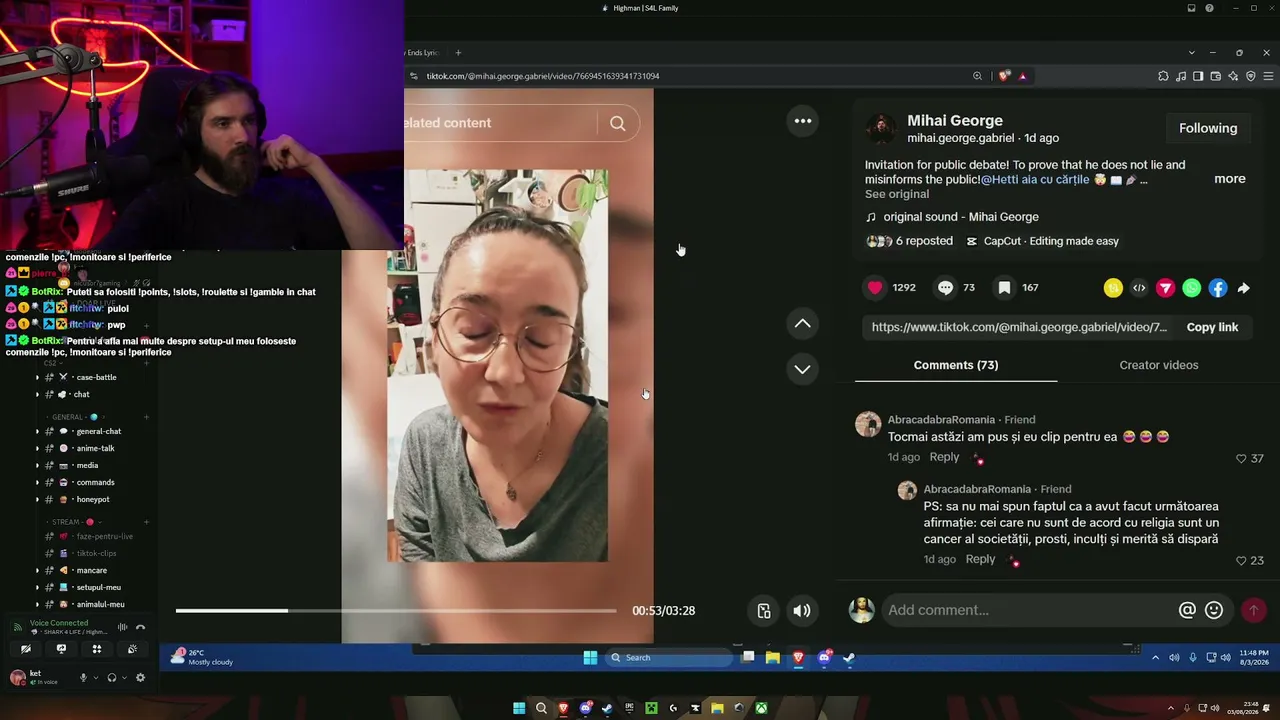Open the embed code icon
Image resolution: width=1280 pixels, height=720 pixels.
click(1139, 288)
